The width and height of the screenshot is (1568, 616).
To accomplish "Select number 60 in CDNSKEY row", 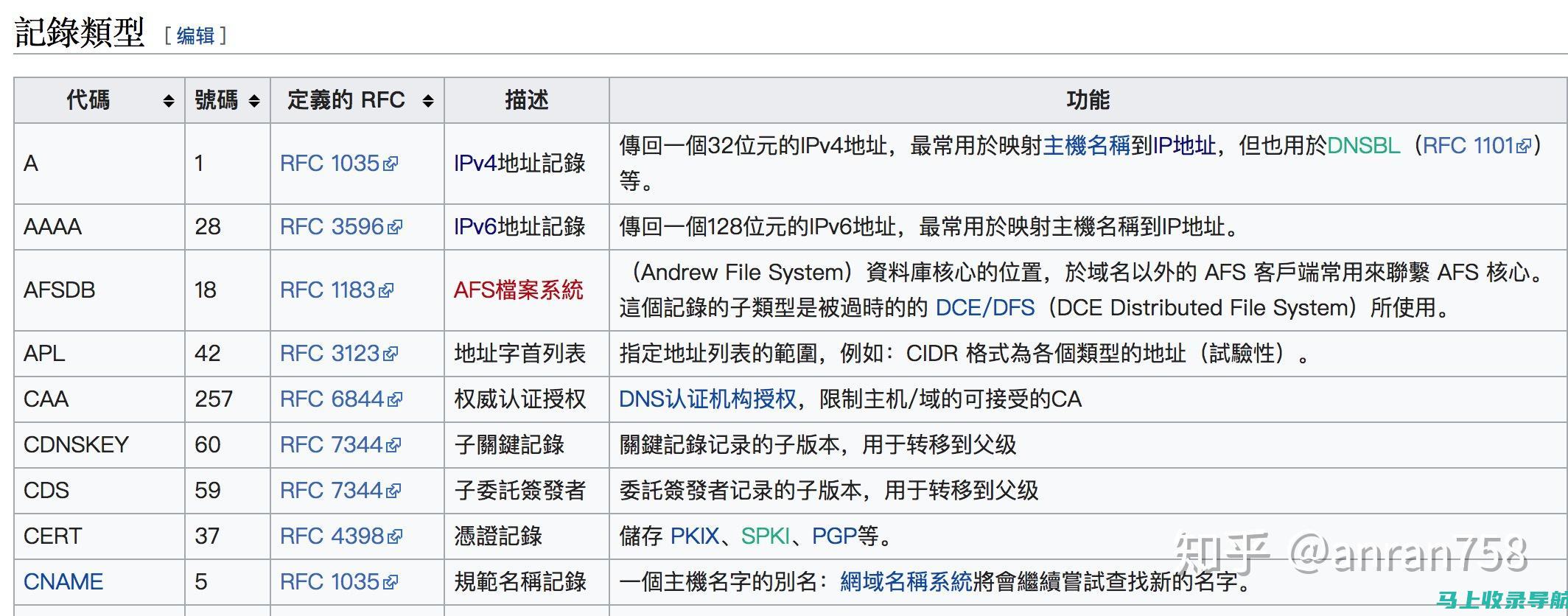I will pyautogui.click(x=208, y=444).
